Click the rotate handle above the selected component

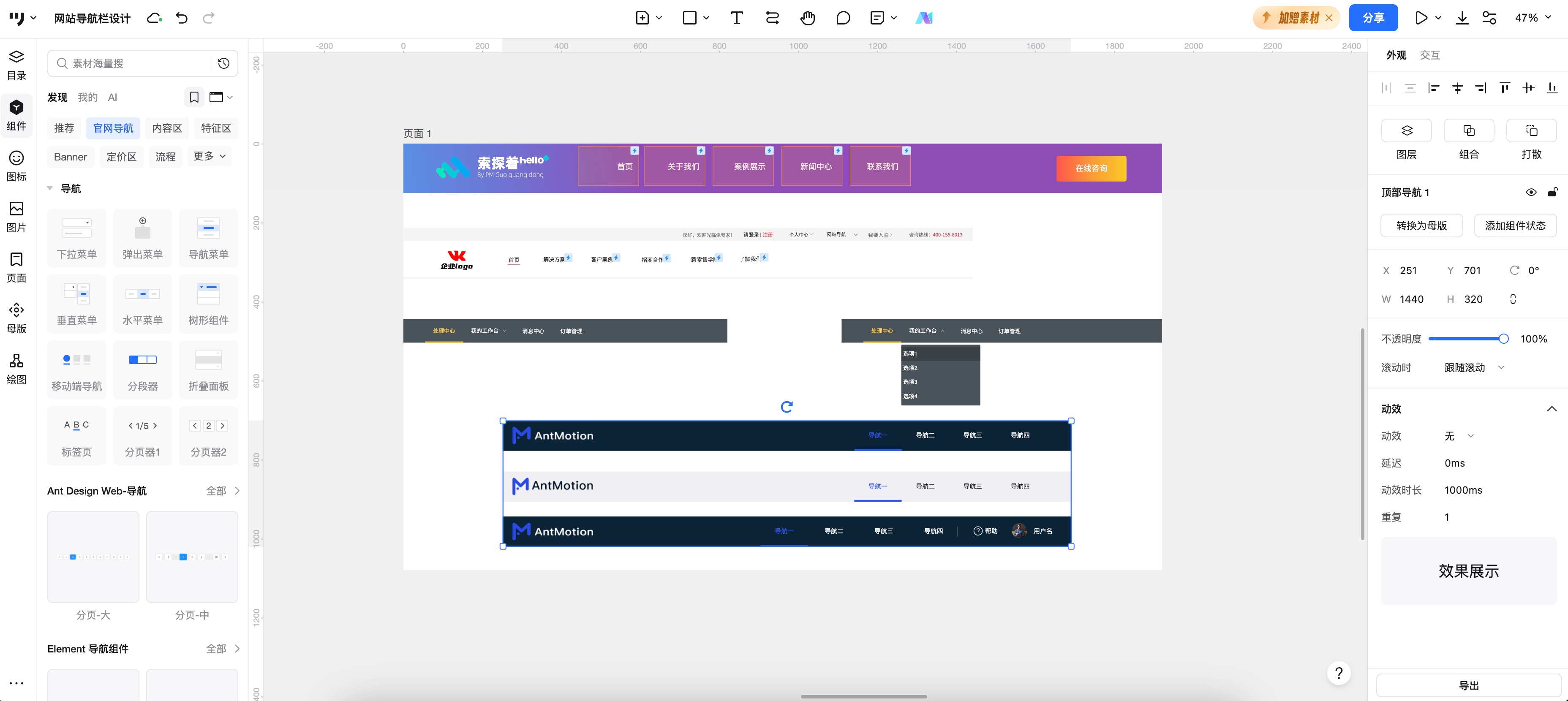point(787,407)
